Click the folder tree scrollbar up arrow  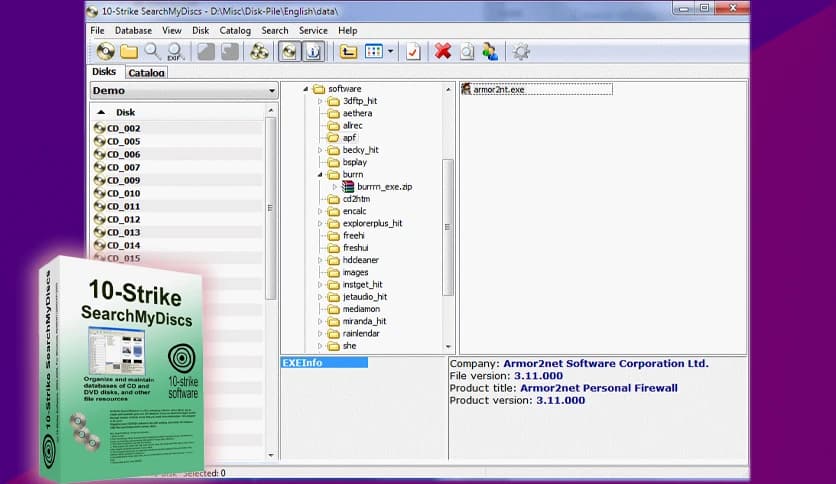448,89
